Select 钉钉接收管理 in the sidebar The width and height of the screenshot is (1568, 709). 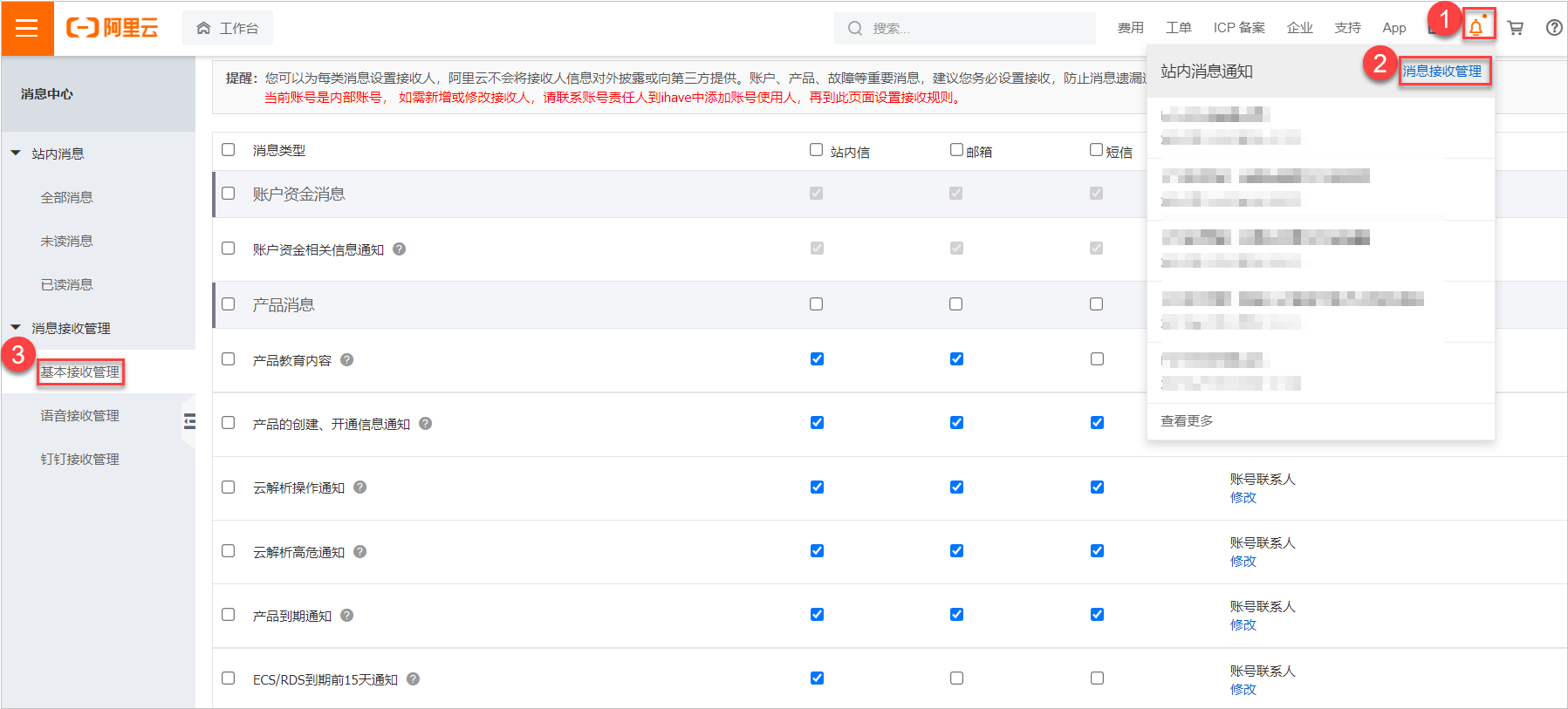80,459
